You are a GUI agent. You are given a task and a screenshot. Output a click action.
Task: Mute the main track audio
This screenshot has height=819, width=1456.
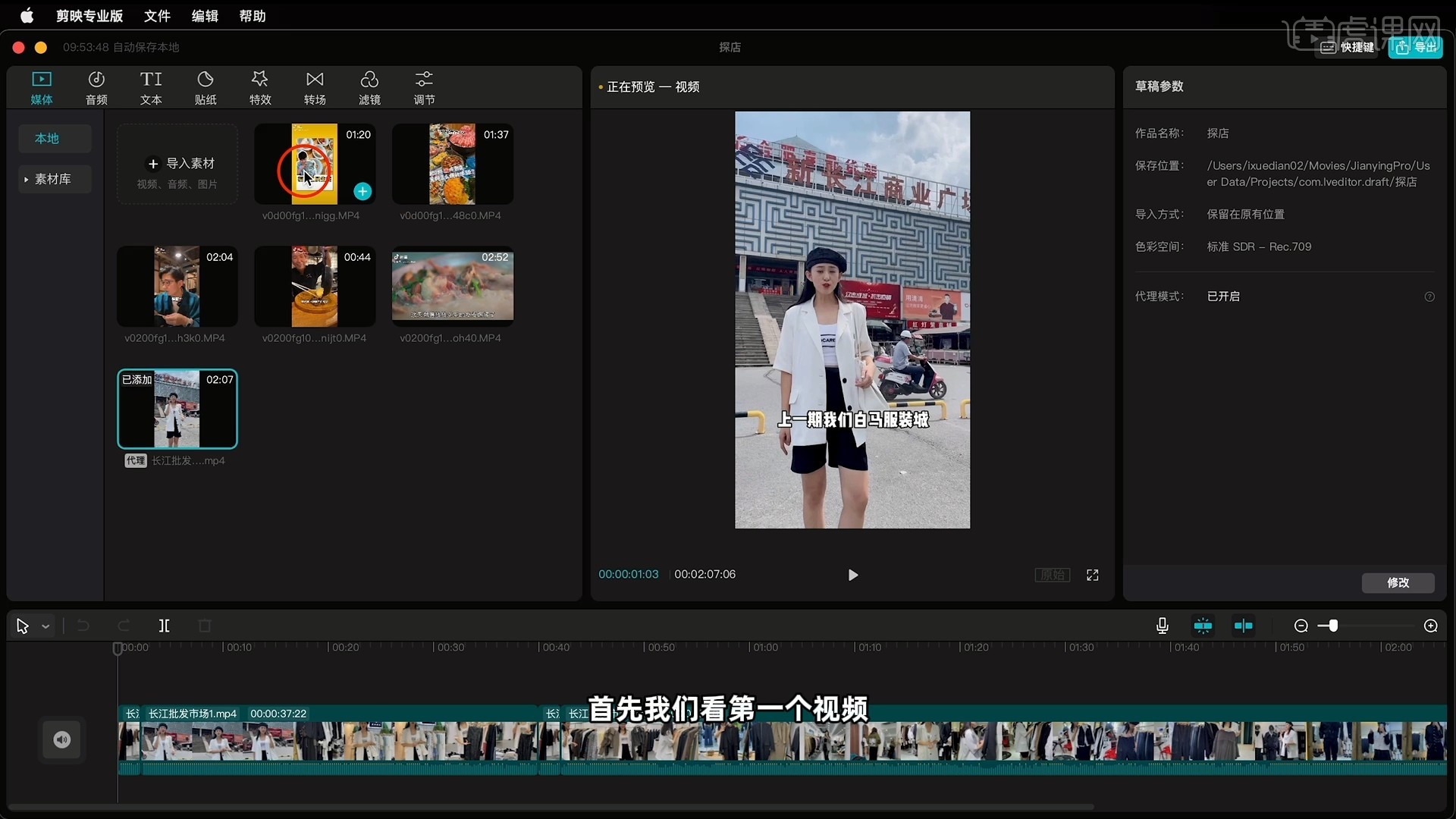(x=61, y=739)
